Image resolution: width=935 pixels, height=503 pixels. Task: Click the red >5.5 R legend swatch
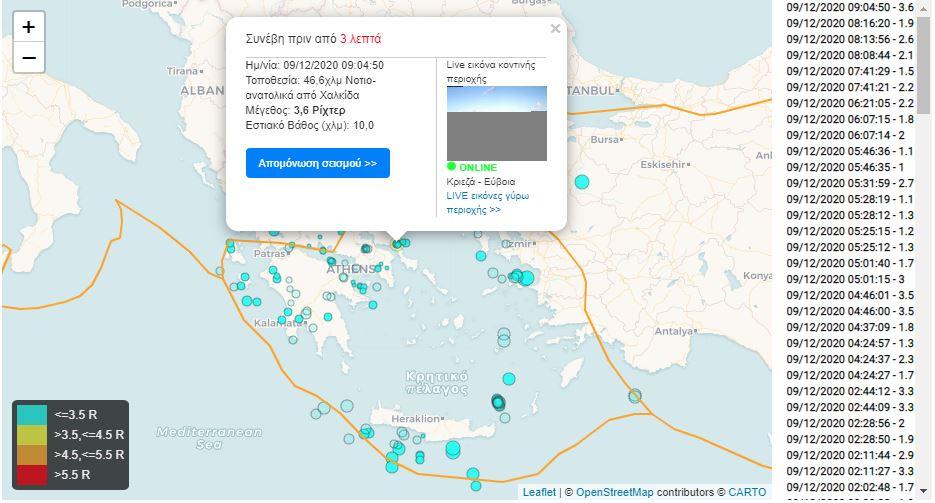32,474
